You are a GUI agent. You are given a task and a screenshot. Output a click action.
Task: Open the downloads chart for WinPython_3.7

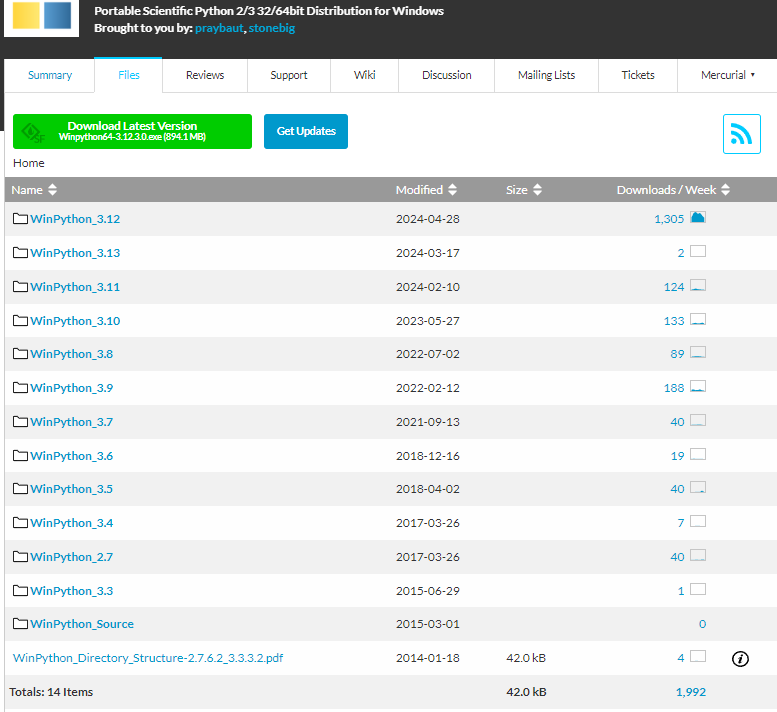[698, 420]
